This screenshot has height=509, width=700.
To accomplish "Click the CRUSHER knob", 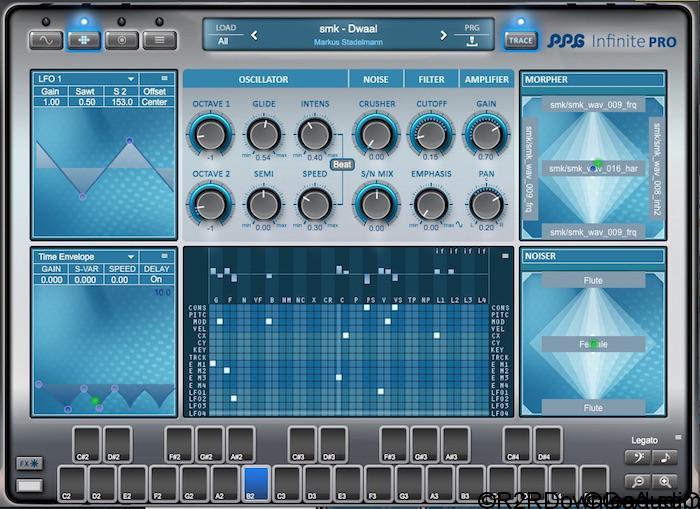I will [x=376, y=134].
